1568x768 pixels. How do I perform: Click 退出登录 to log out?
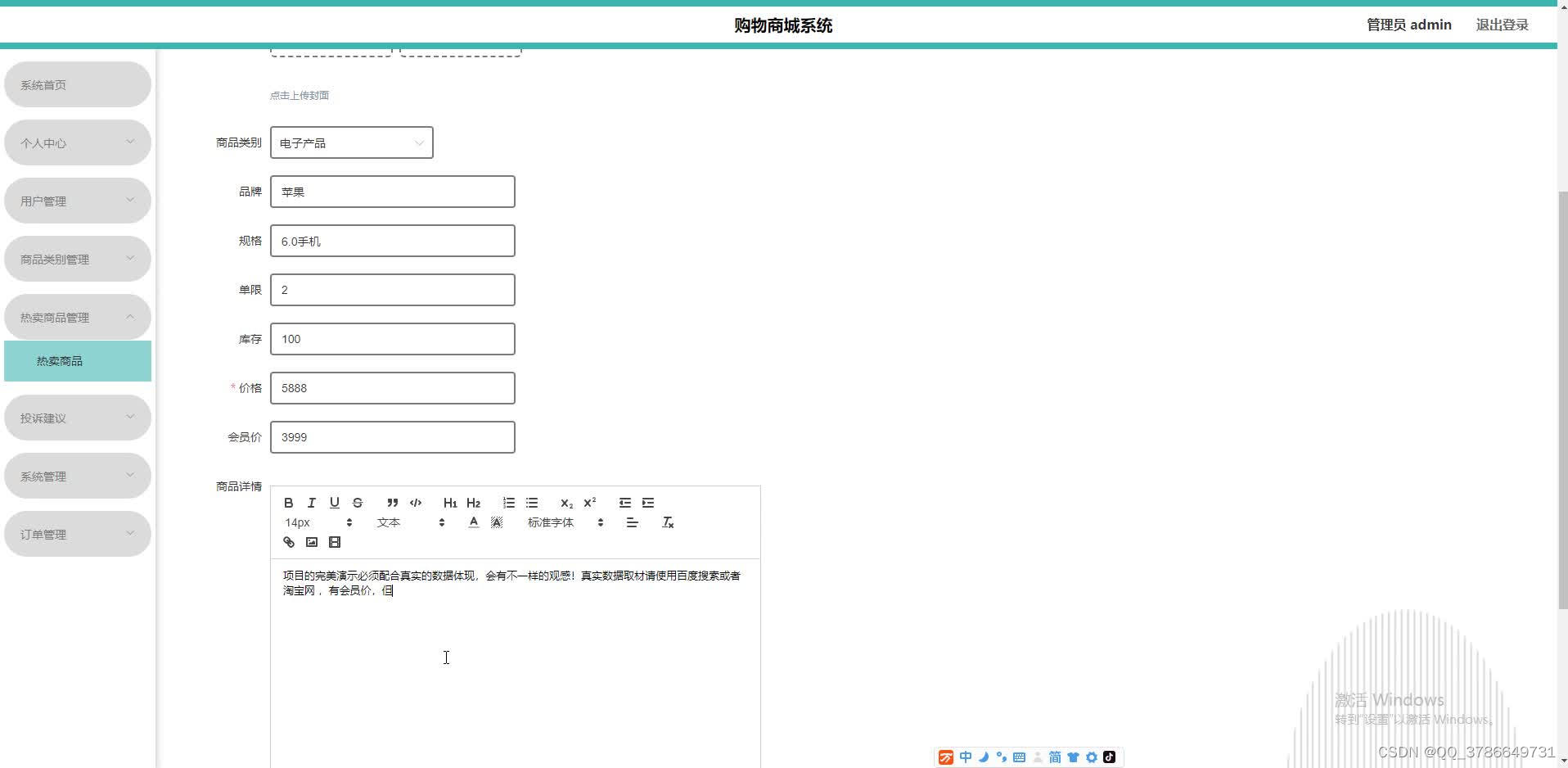coord(1502,25)
